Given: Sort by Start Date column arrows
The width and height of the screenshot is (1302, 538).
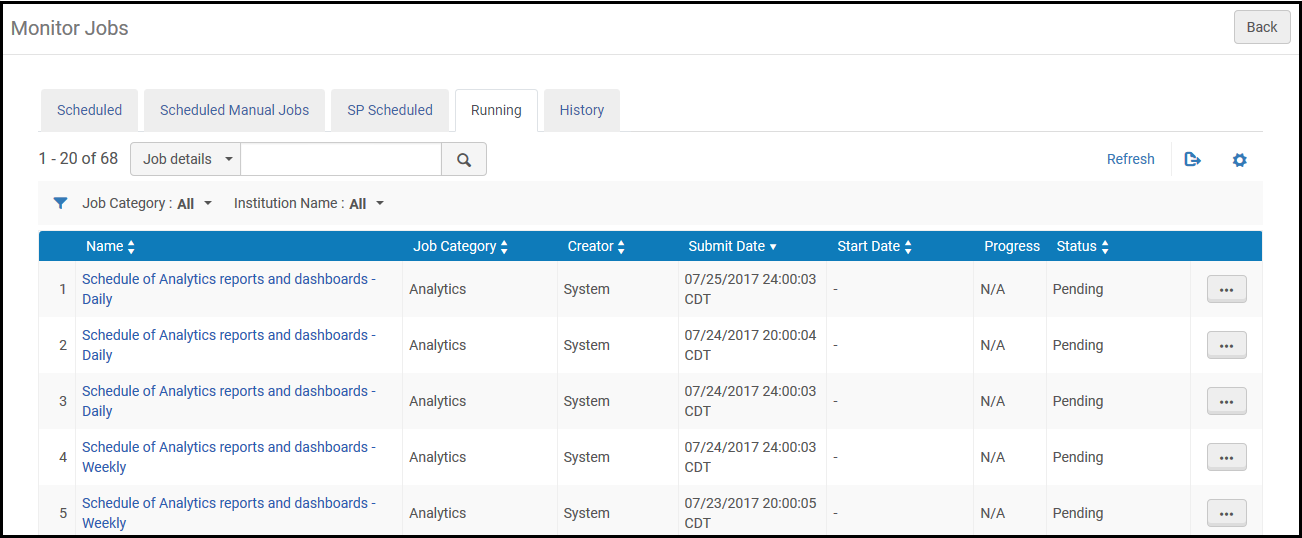Looking at the screenshot, I should pyautogui.click(x=908, y=247).
